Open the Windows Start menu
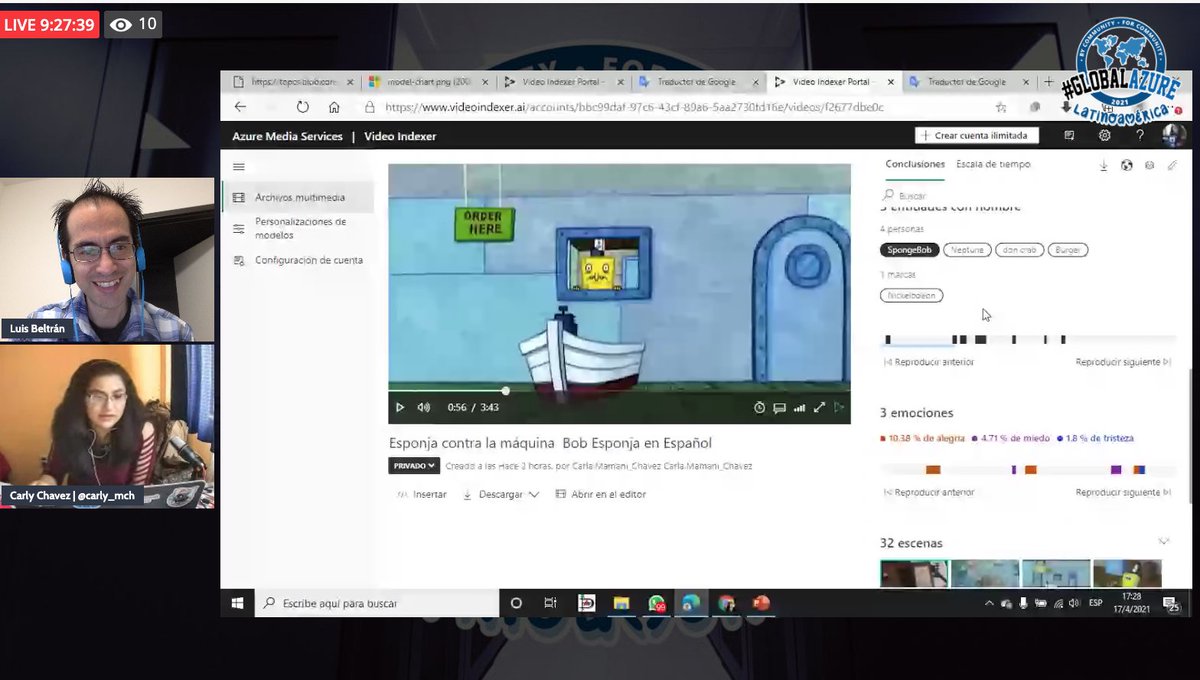This screenshot has width=1200, height=680. coord(238,603)
